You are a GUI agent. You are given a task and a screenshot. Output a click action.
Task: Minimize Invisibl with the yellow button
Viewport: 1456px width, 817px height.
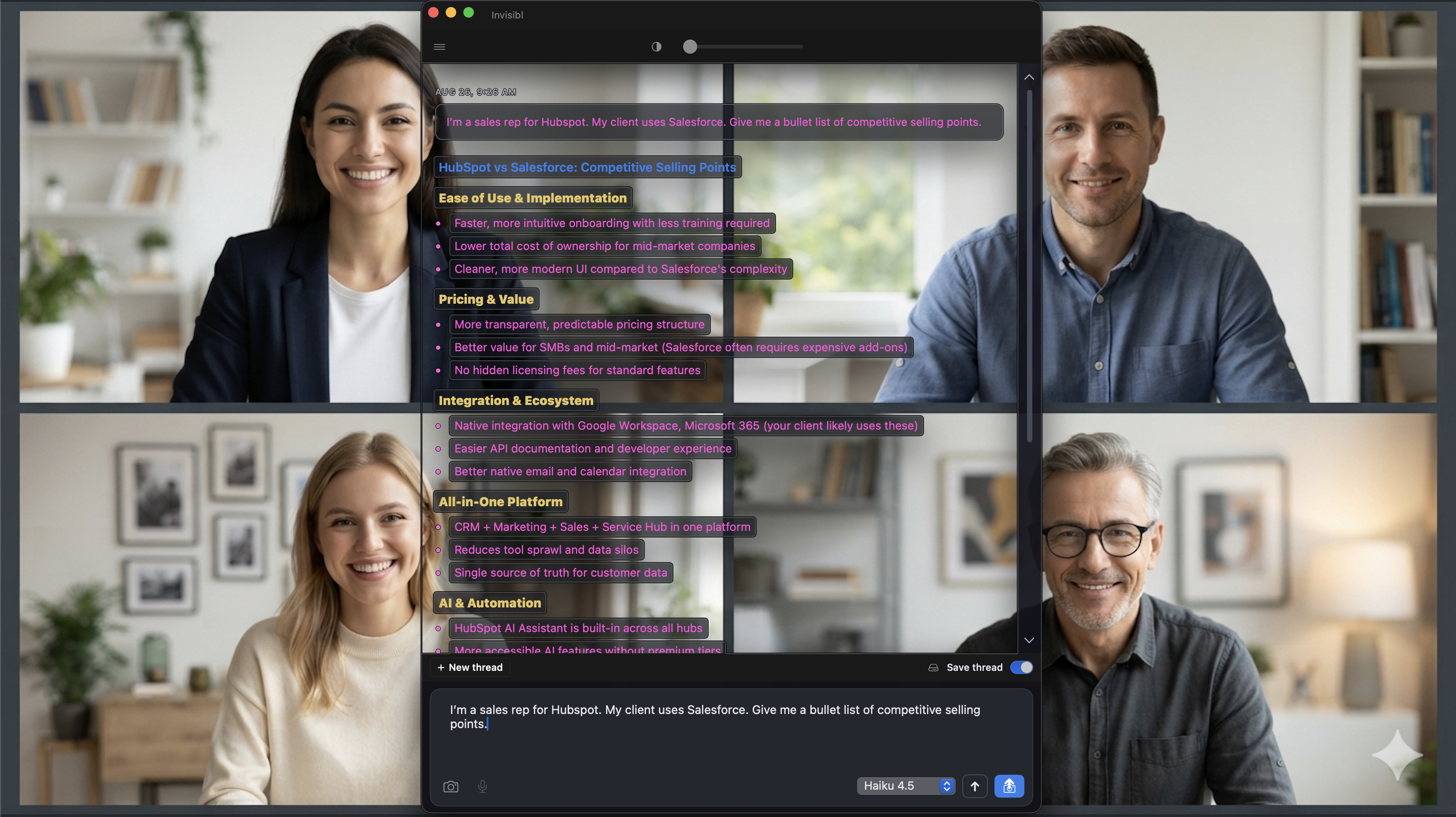(451, 13)
